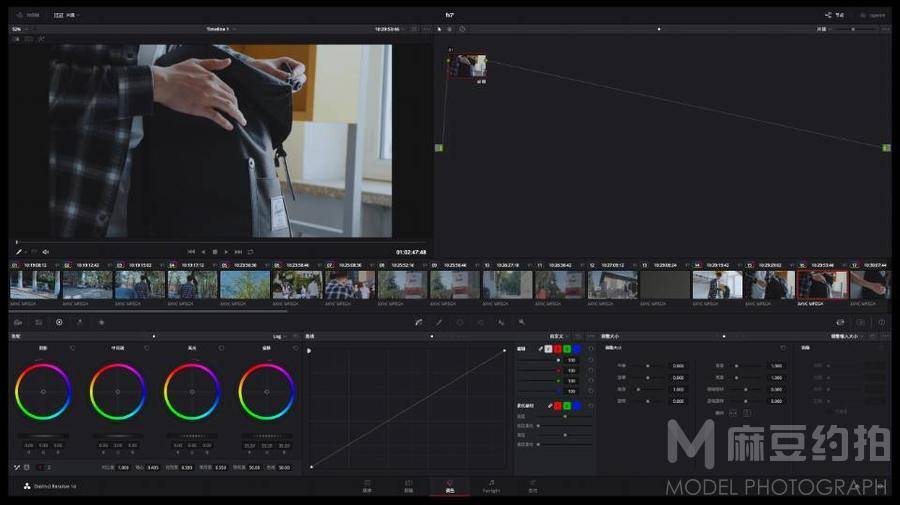Viewport: 900px width, 505px height.
Task: Open the node editor clip/timeline dropdown
Action: click(x=824, y=29)
